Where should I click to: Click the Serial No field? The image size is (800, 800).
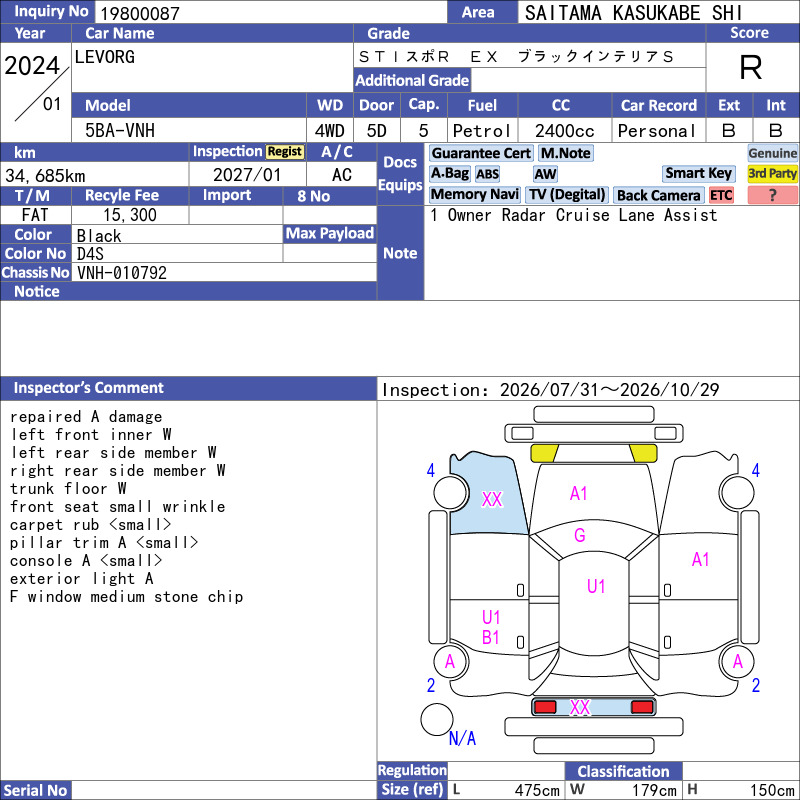(224, 790)
